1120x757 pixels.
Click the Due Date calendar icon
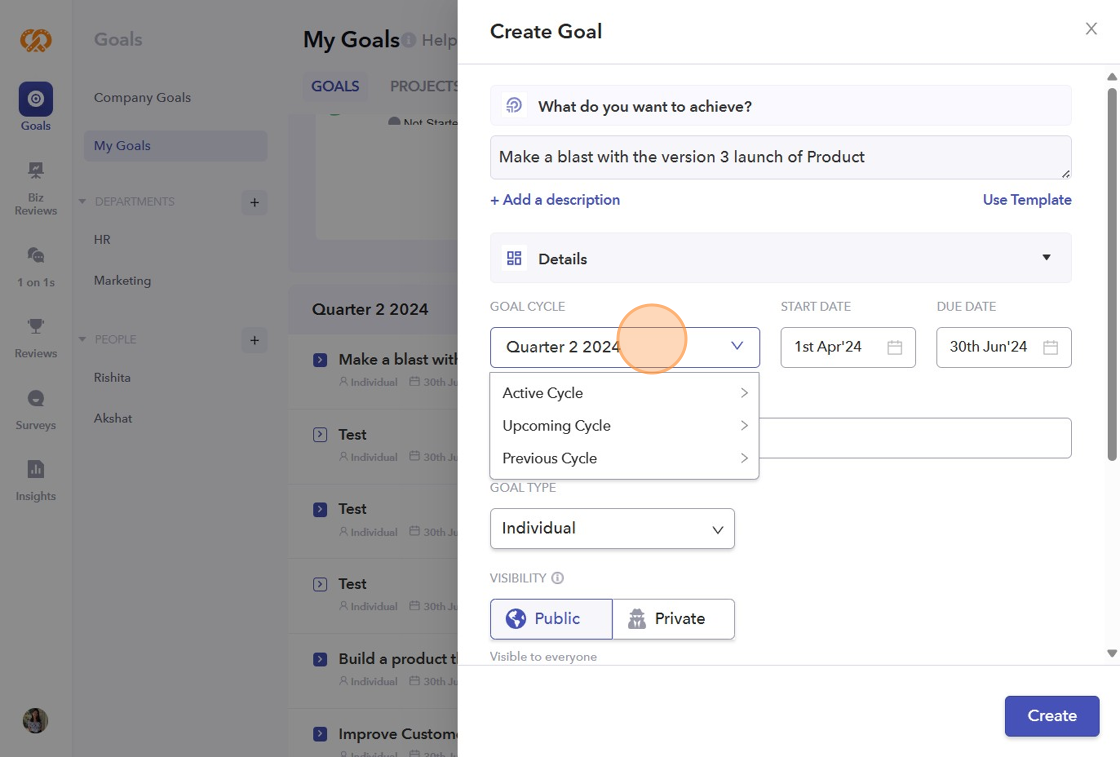point(1051,347)
